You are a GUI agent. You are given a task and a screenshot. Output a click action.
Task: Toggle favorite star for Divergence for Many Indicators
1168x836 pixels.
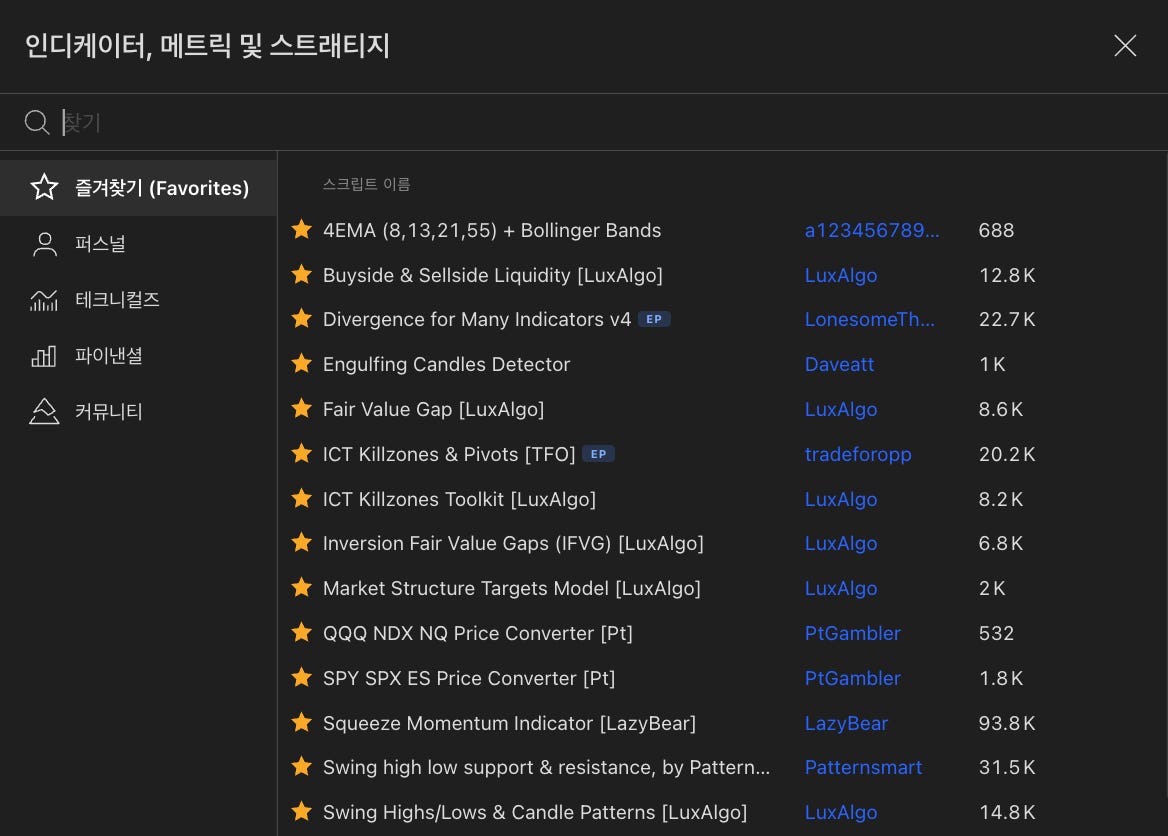click(302, 319)
